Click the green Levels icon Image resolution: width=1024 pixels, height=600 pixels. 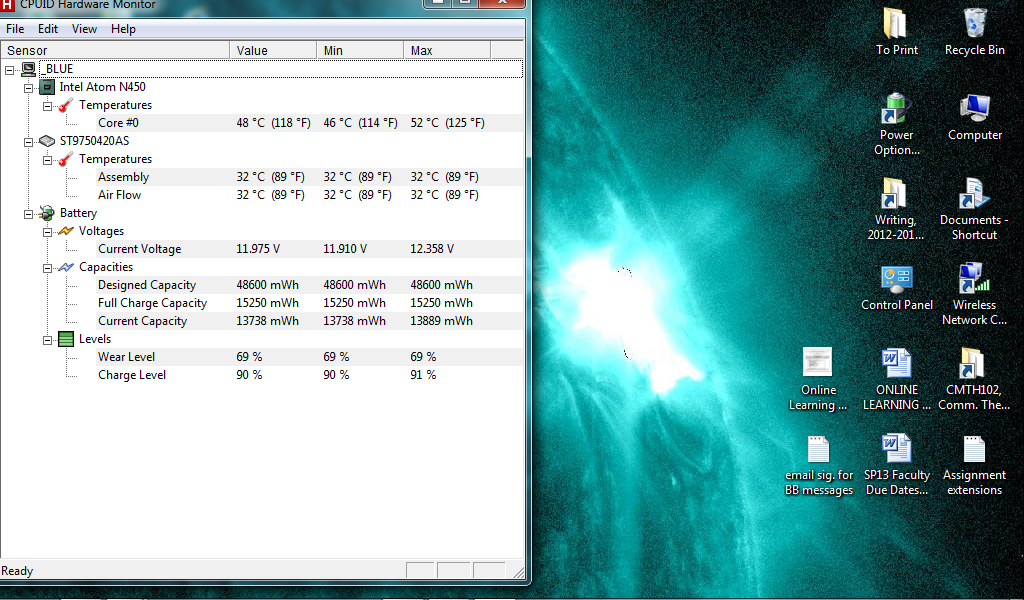(x=65, y=339)
